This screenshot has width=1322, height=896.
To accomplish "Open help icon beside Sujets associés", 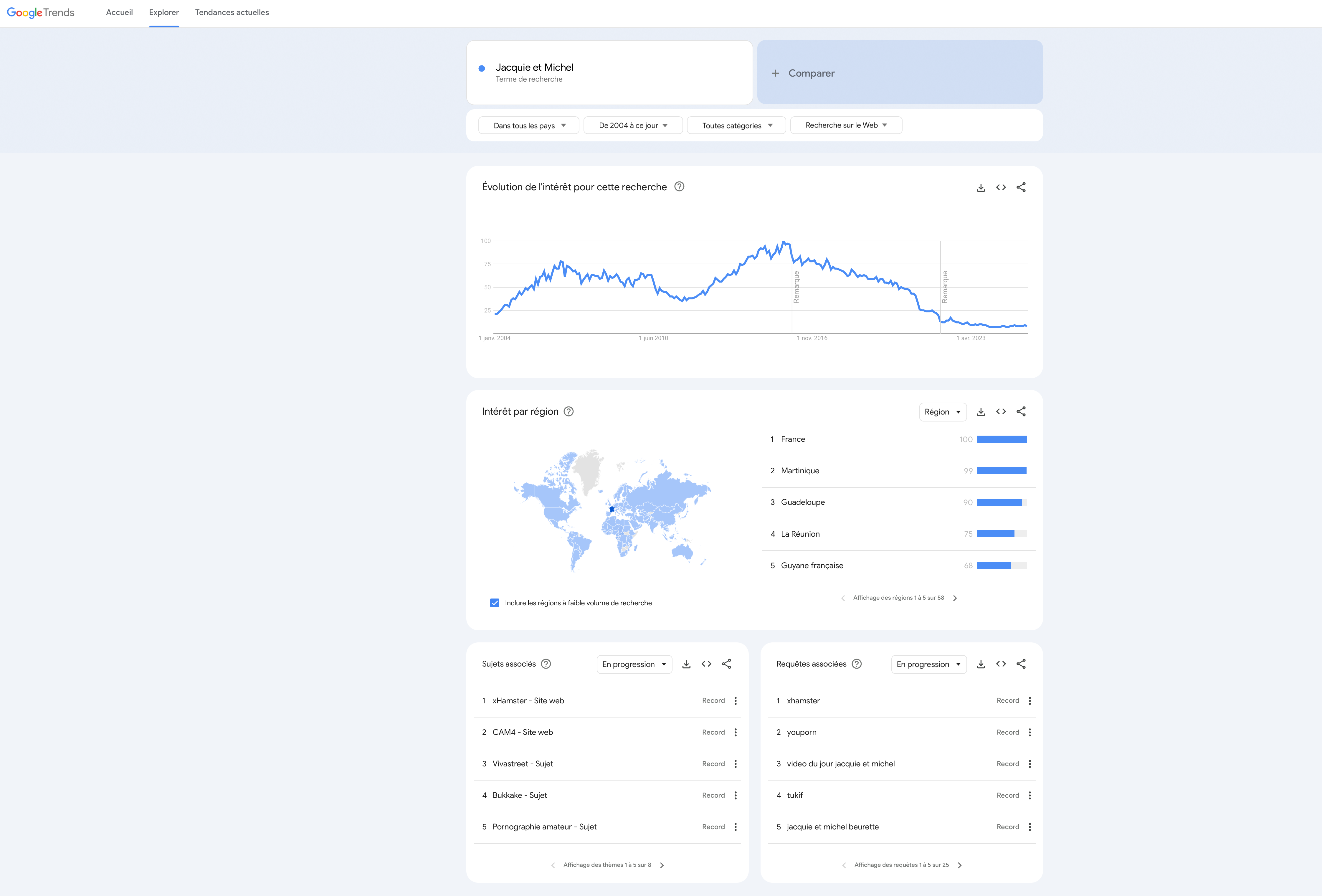I will (x=546, y=664).
